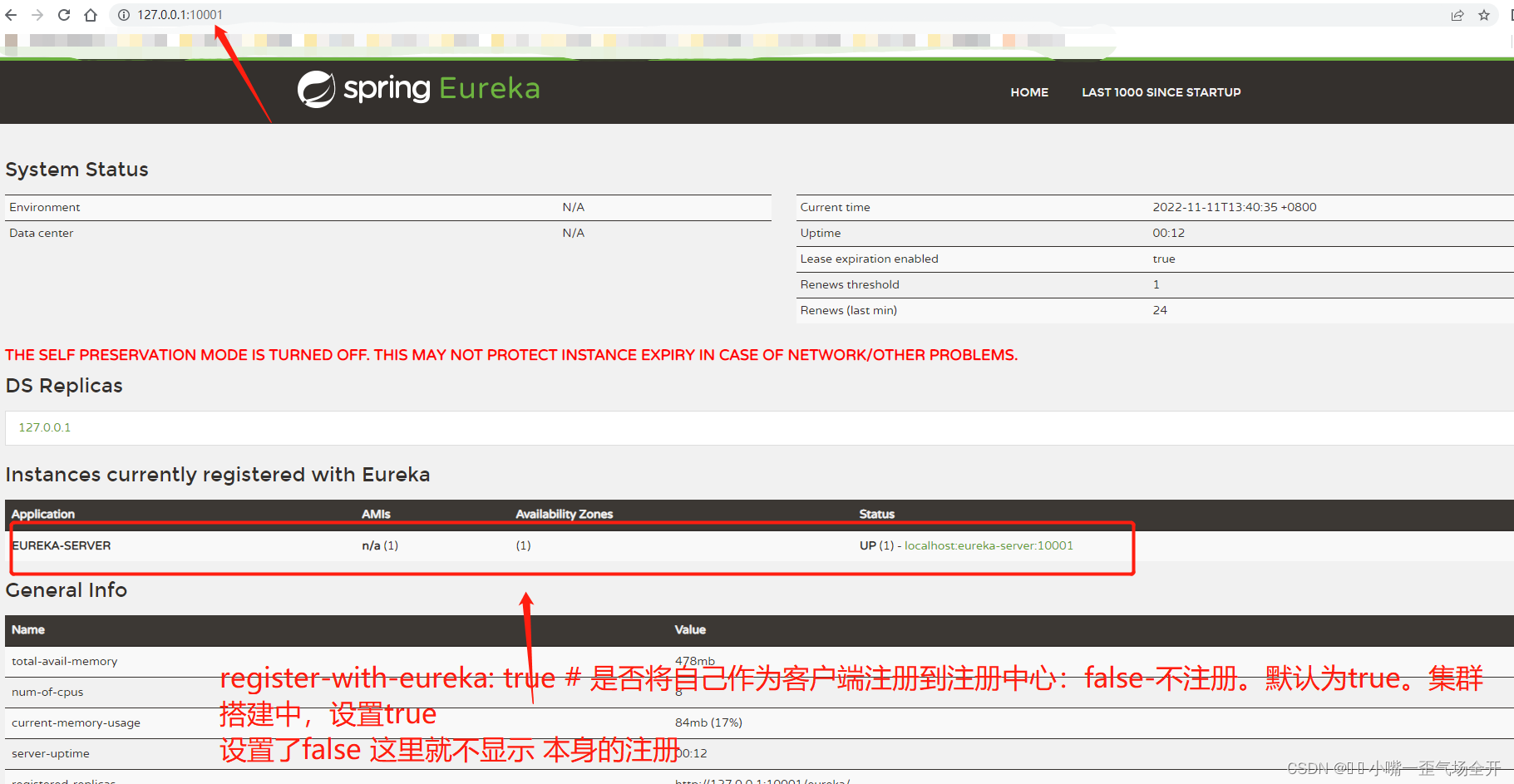Select the Uptime row label
The image size is (1514, 784).
pos(821,233)
